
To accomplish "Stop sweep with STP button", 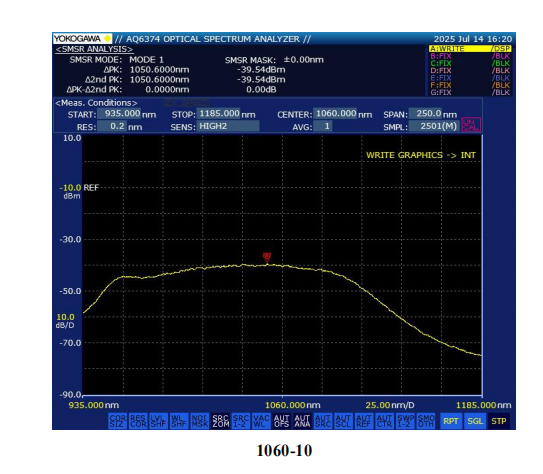I will [499, 421].
